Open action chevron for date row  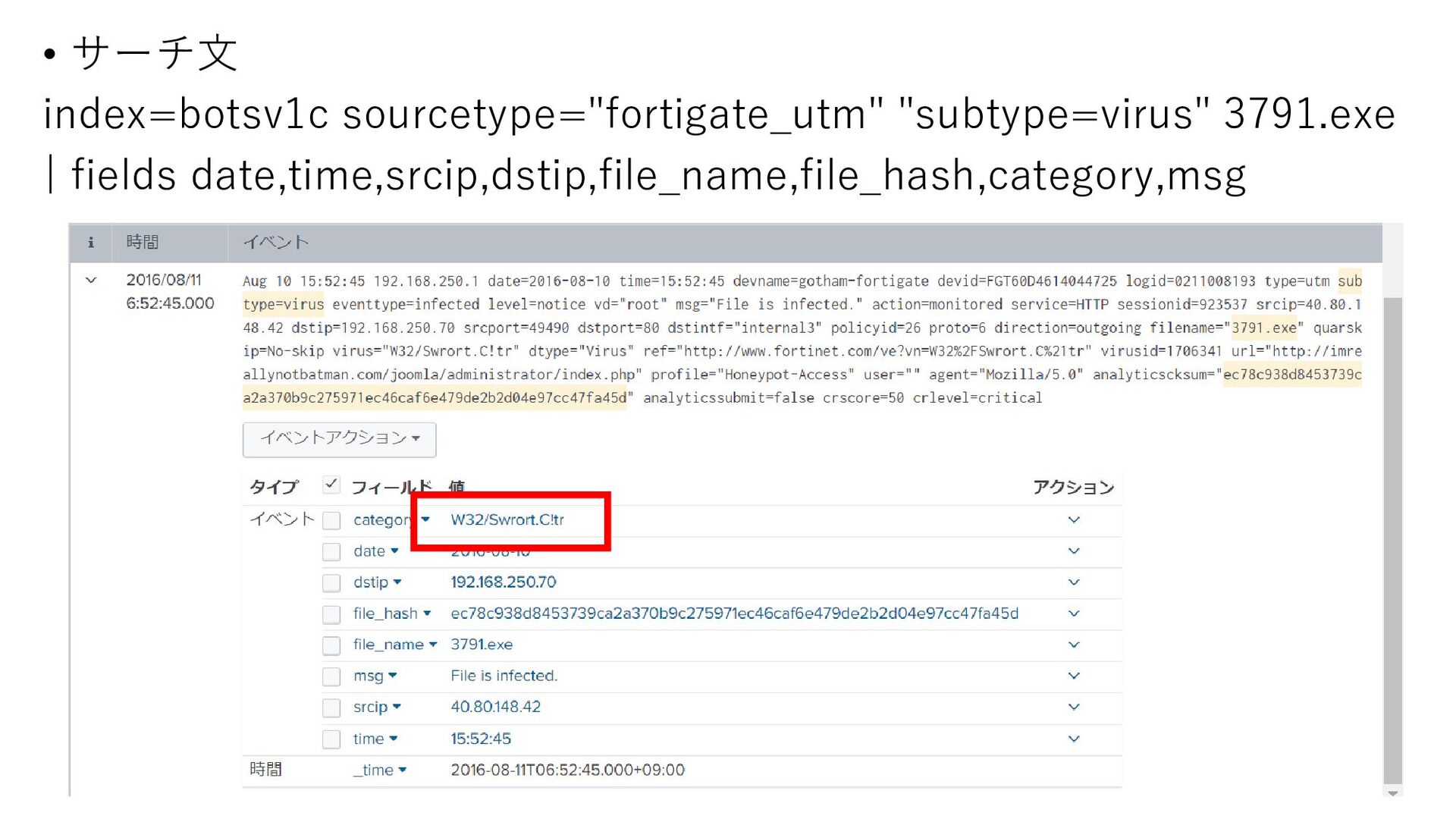(1073, 551)
